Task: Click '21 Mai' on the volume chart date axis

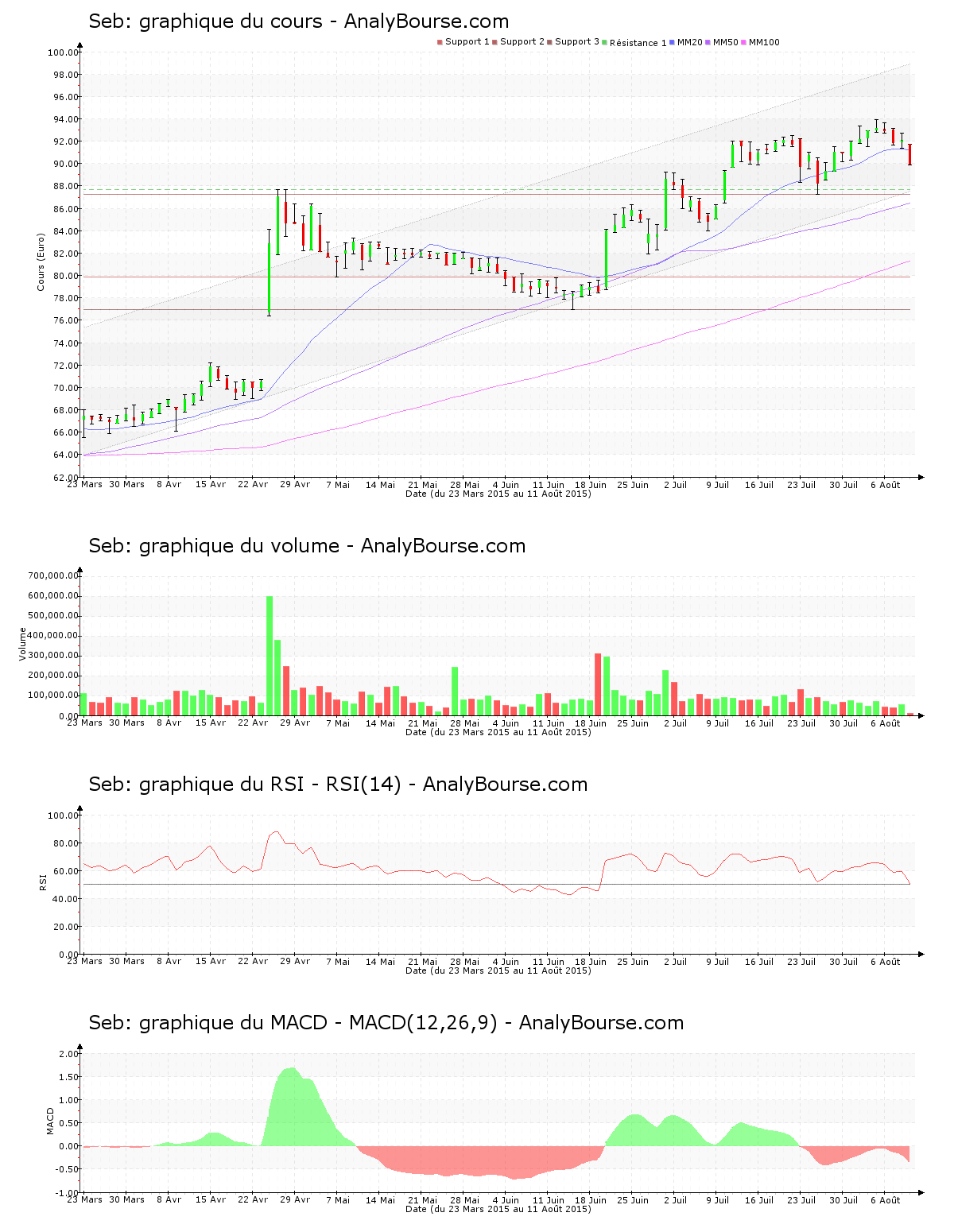Action: point(422,723)
